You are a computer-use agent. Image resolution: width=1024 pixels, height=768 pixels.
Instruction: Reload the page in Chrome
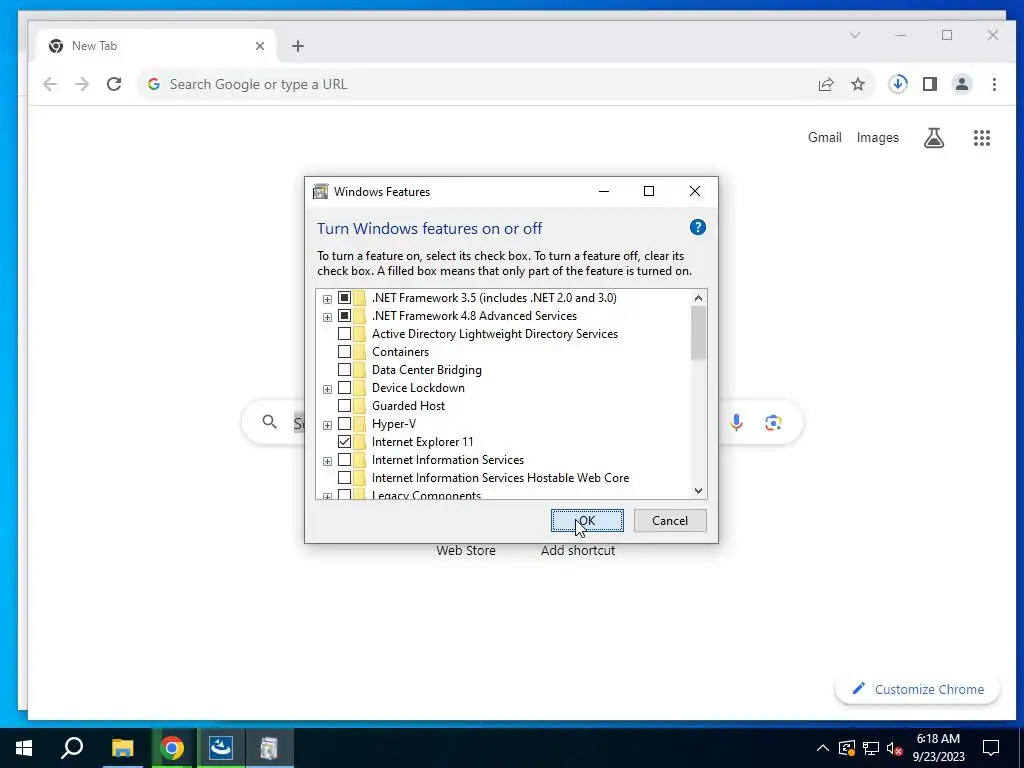click(114, 84)
